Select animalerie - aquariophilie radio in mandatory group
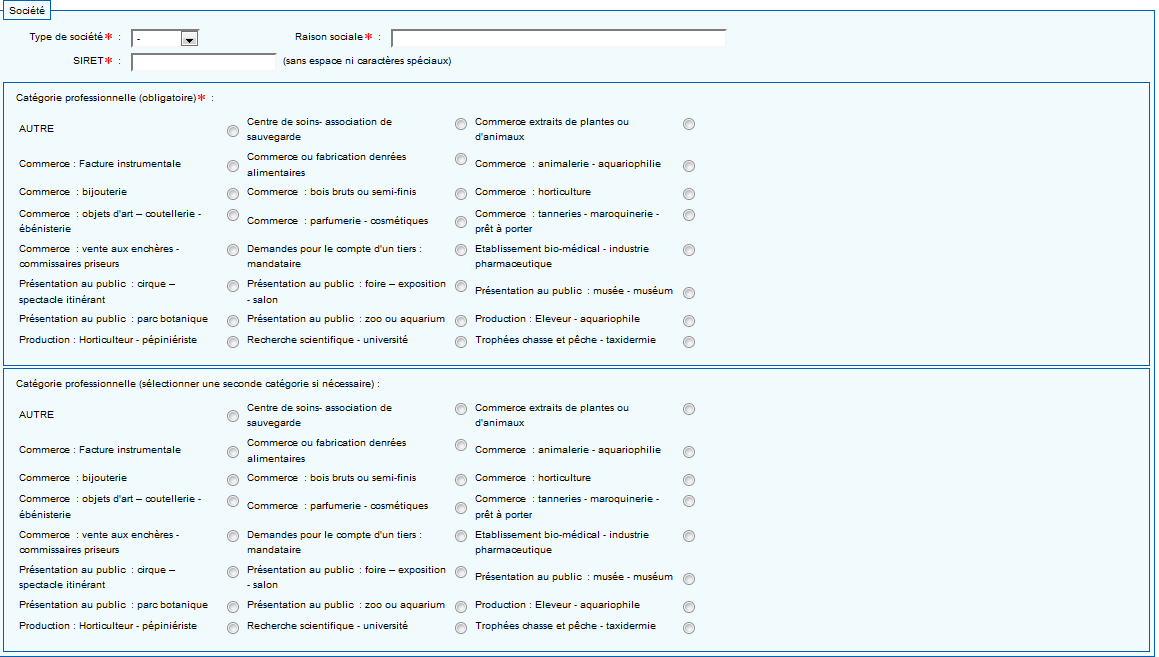The height and width of the screenshot is (657, 1159). point(689,166)
